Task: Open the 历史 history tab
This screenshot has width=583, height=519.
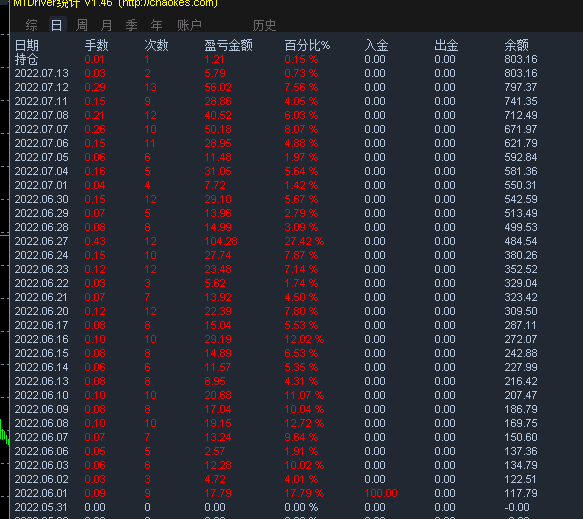Action: pyautogui.click(x=264, y=25)
